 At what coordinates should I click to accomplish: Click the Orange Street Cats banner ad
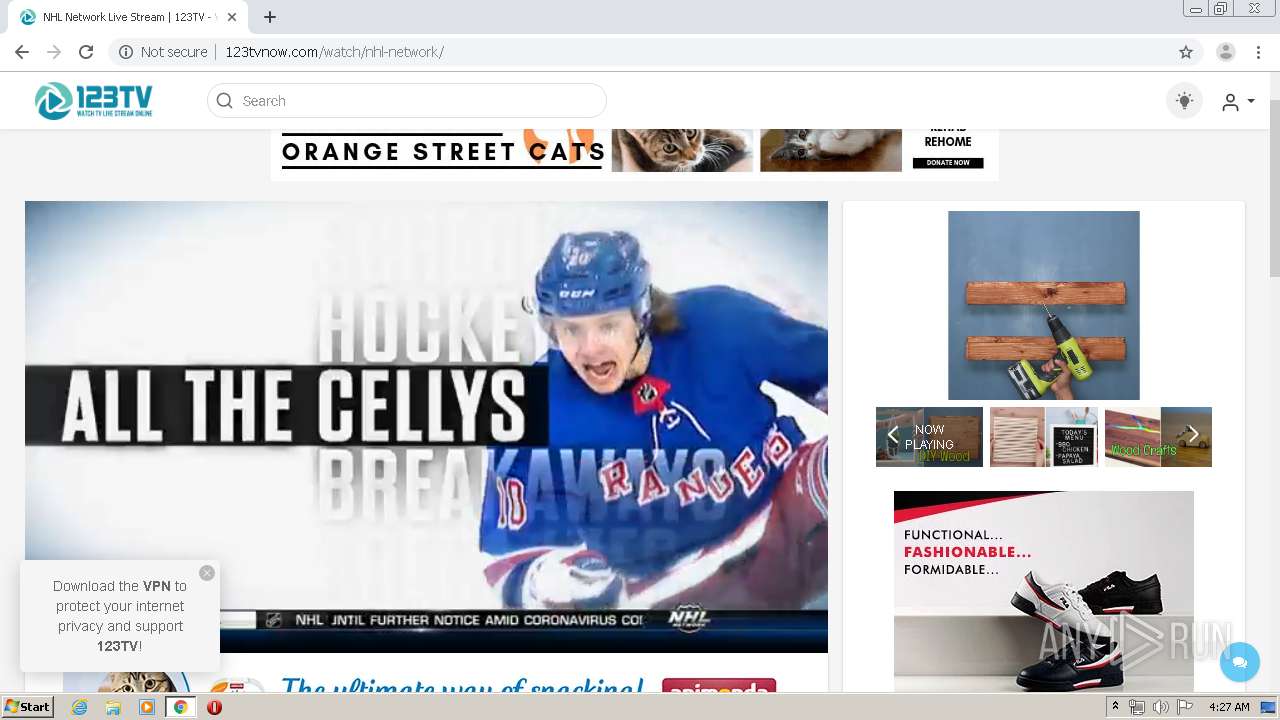click(634, 153)
